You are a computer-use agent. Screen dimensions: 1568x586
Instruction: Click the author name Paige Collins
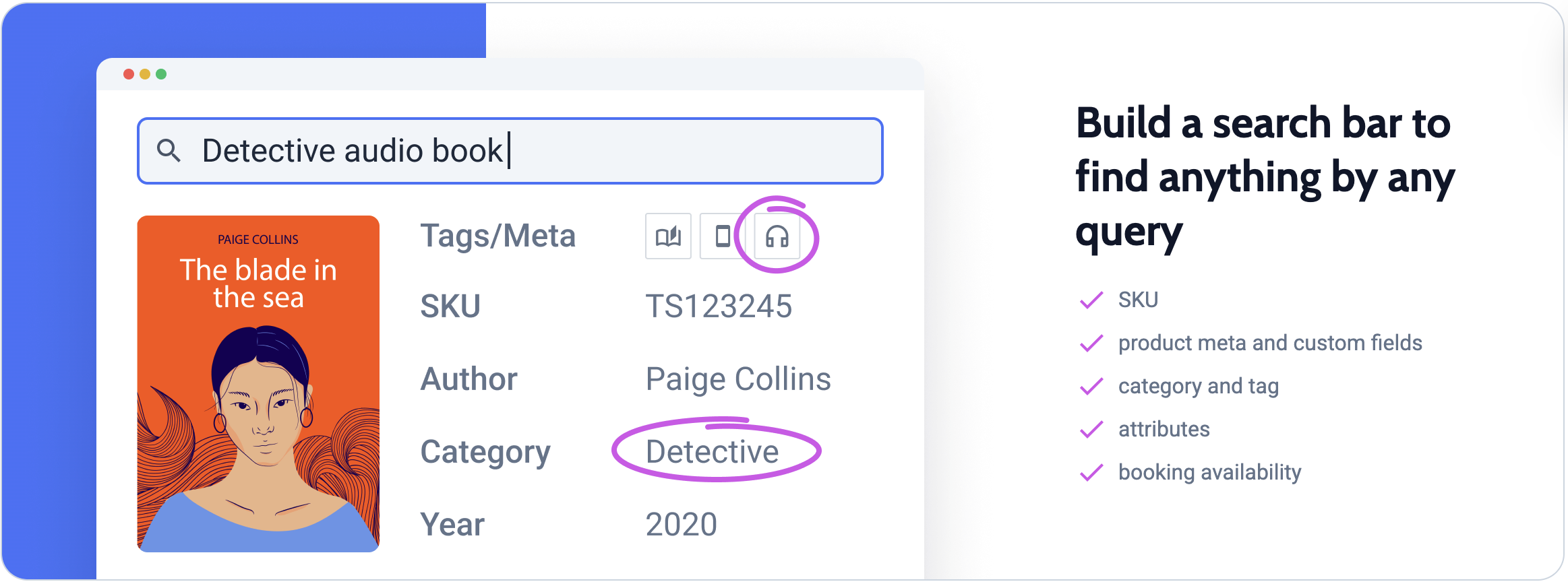pyautogui.click(x=738, y=379)
